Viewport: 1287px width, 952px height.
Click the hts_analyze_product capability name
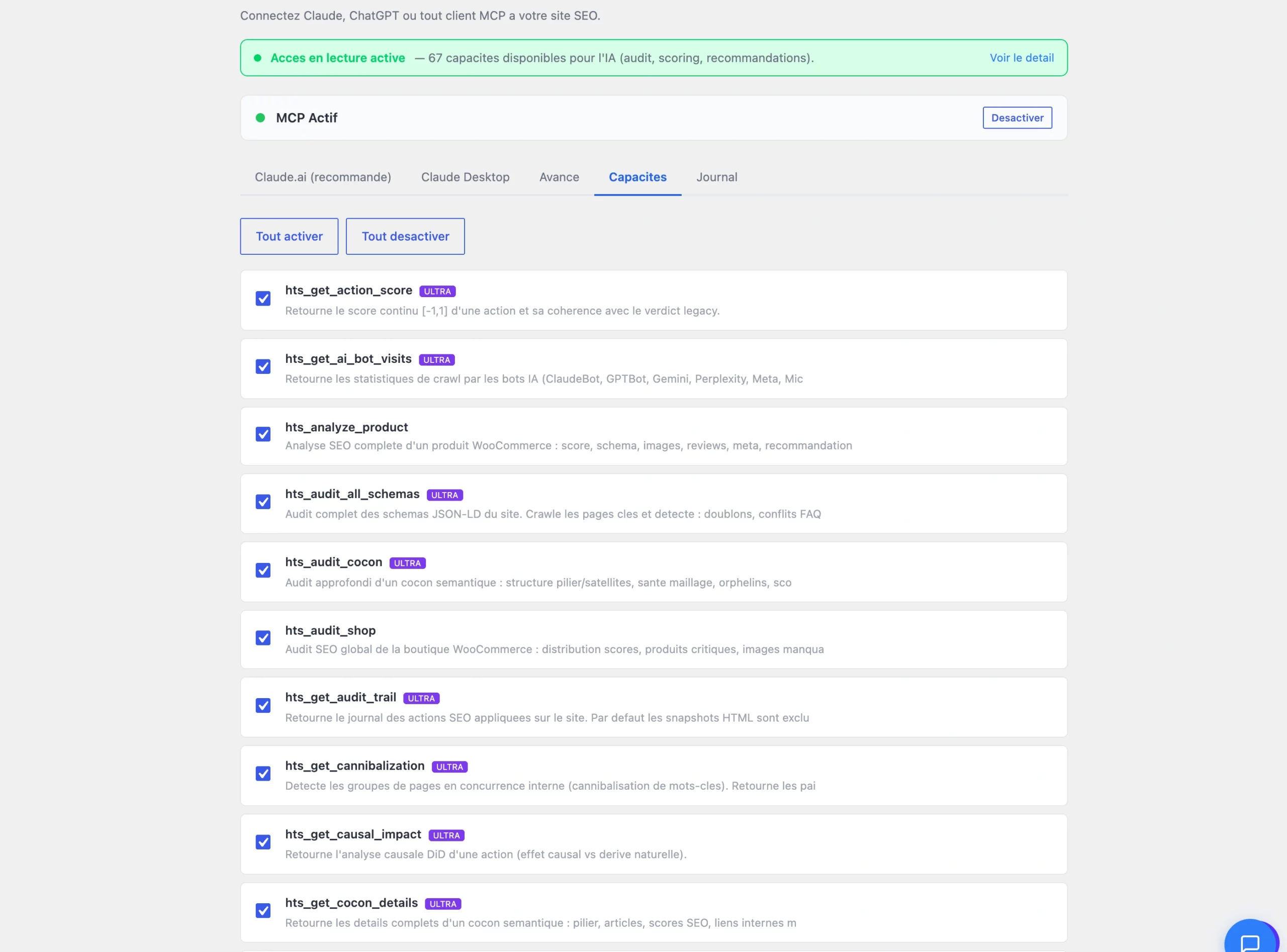(346, 427)
